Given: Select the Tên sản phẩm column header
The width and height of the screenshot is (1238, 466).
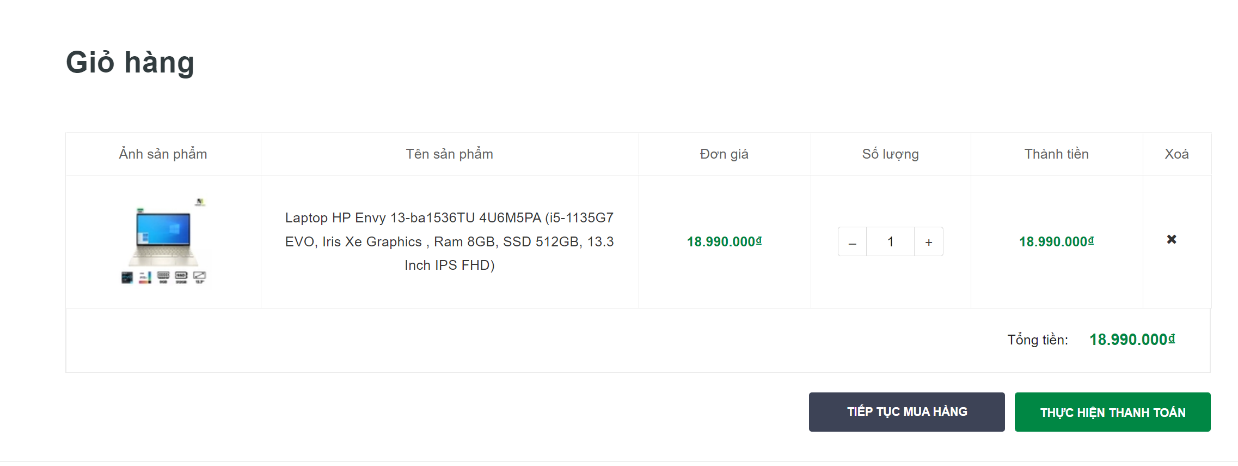Looking at the screenshot, I should click(x=449, y=154).
